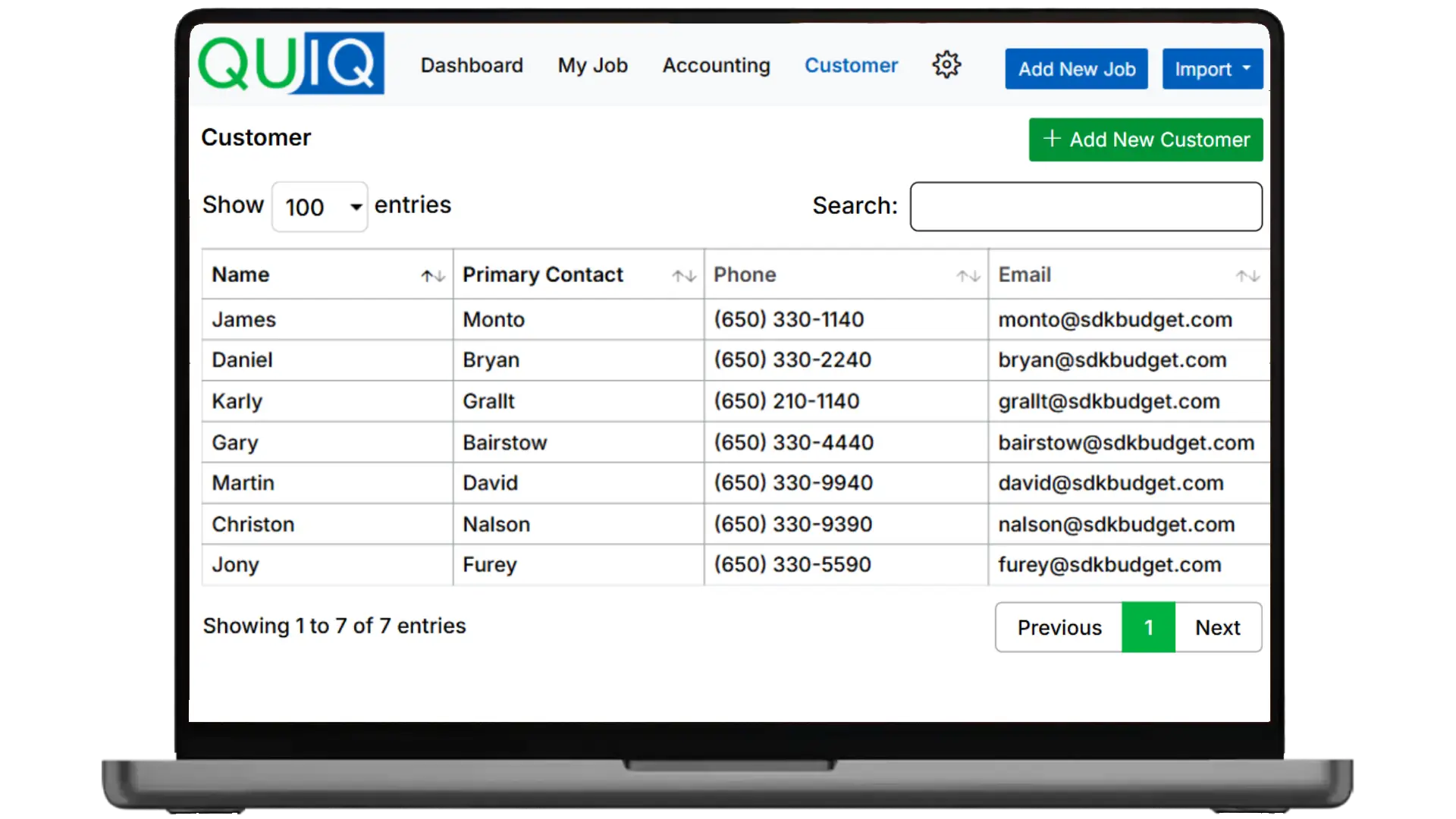Open the Show 100 entries dropdown
Screen dimensions: 1456x819
319,206
